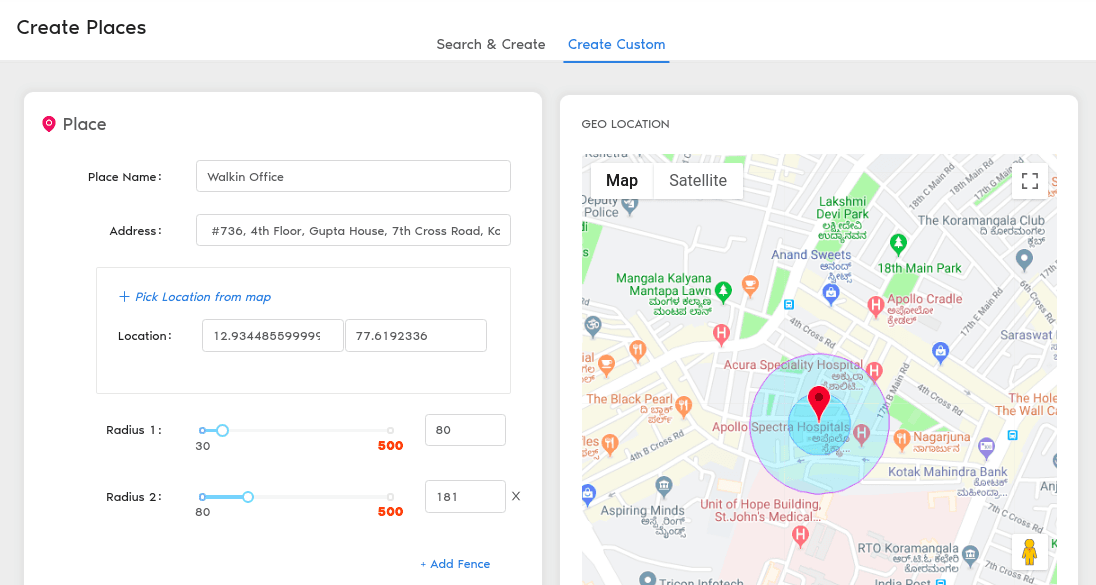Select the Create Custom tab

(616, 44)
